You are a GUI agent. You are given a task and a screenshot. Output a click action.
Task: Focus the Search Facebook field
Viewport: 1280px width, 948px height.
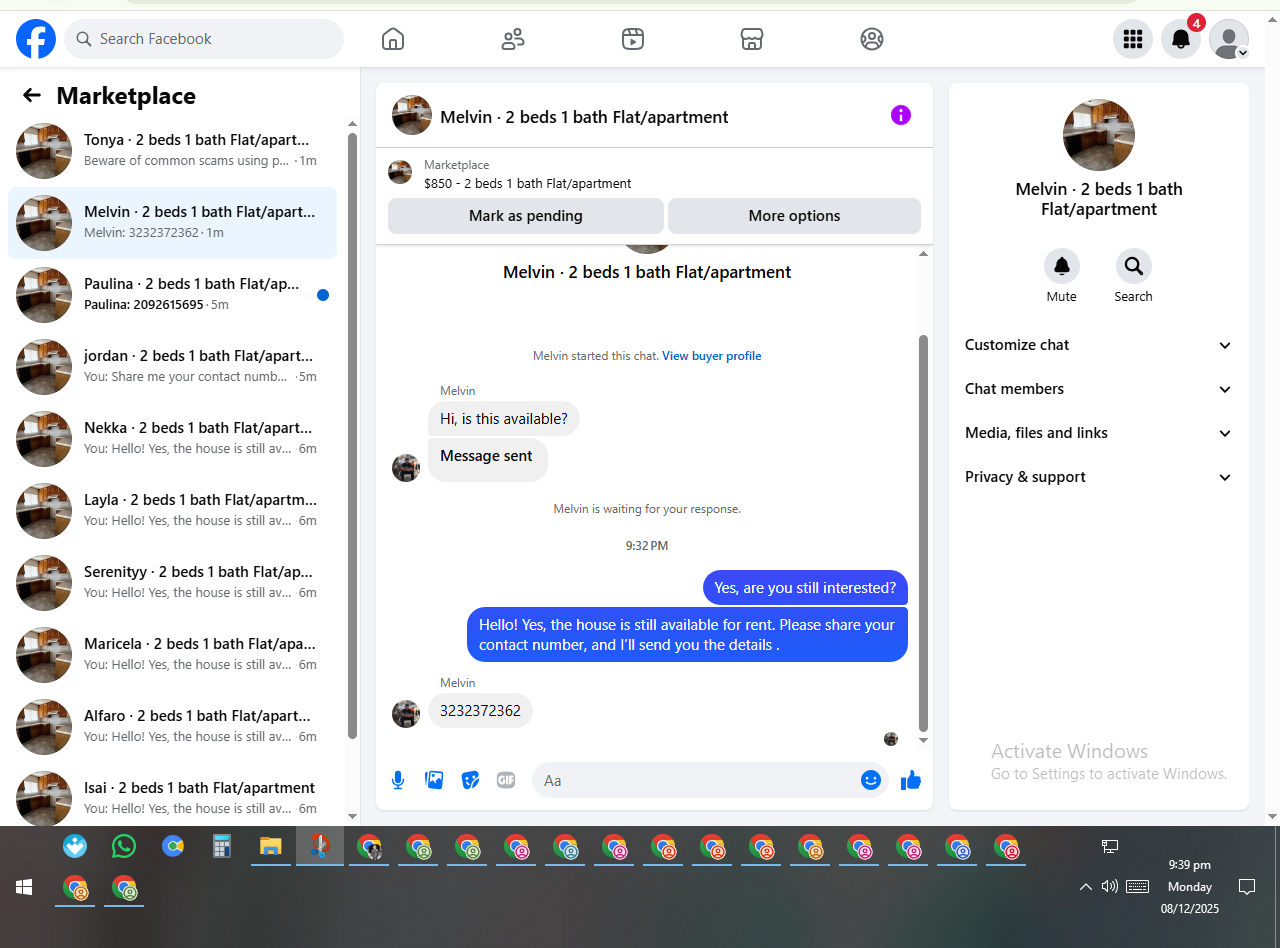pyautogui.click(x=204, y=39)
